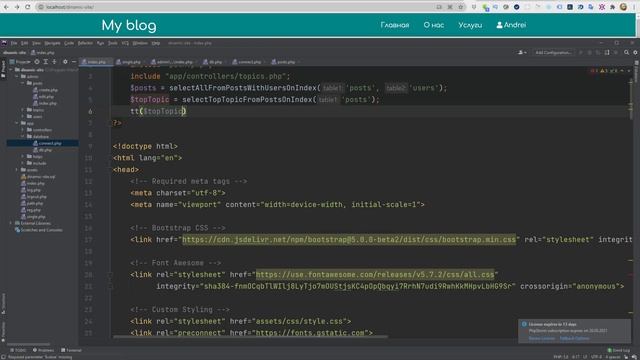Image resolution: width=640 pixels, height=360 pixels.
Task: Expand all in Project panel
Action: click(x=45, y=62)
